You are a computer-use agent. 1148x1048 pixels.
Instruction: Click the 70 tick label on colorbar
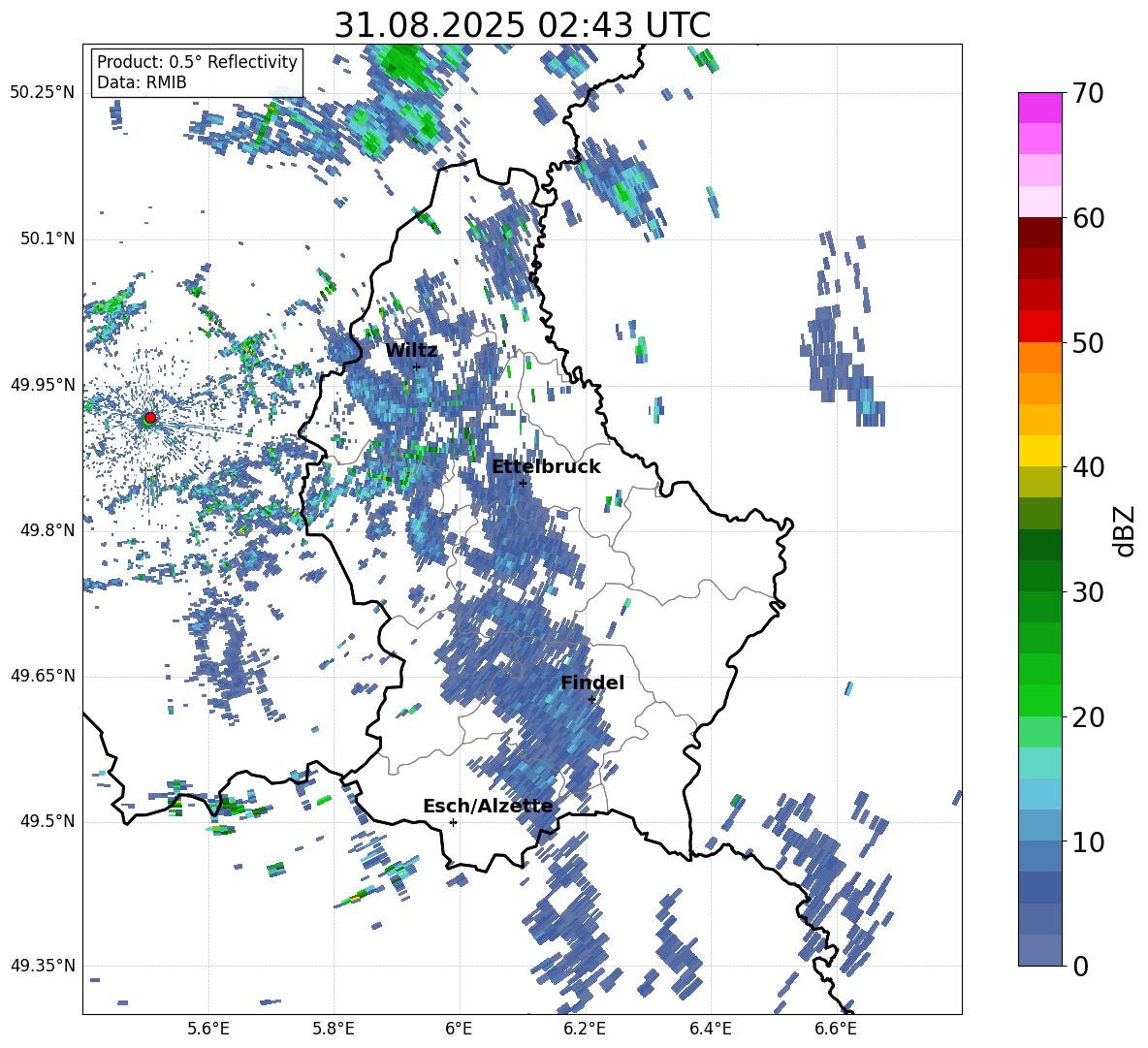coord(1090,94)
